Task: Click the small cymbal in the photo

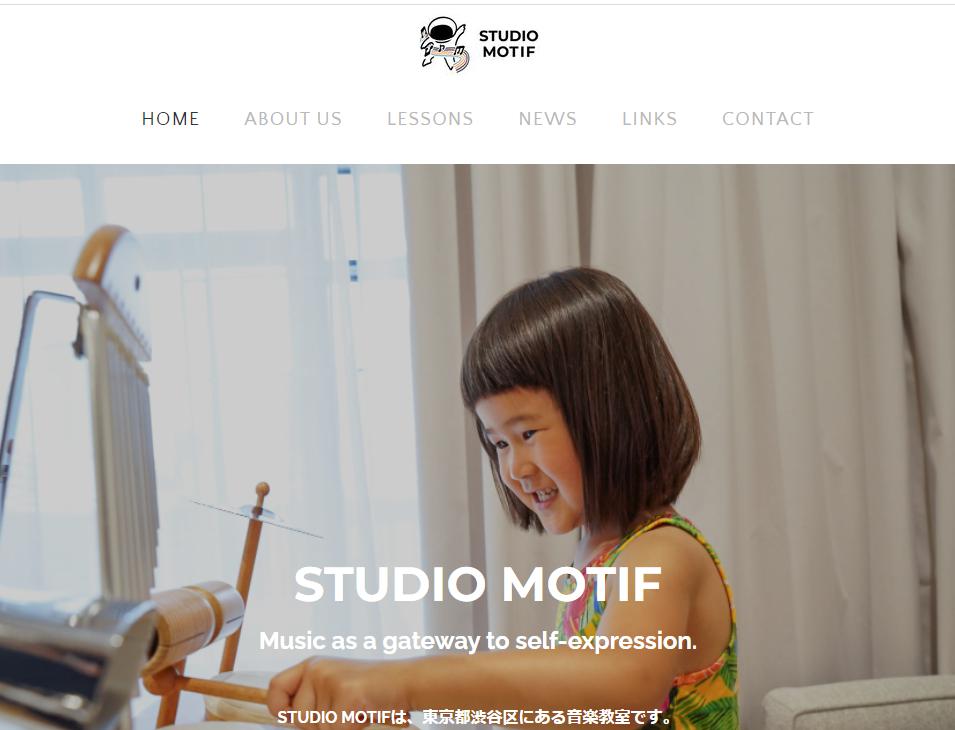Action: click(256, 518)
